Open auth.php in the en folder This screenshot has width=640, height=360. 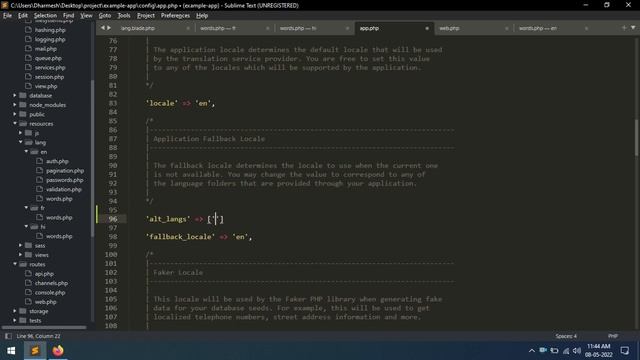(57, 161)
